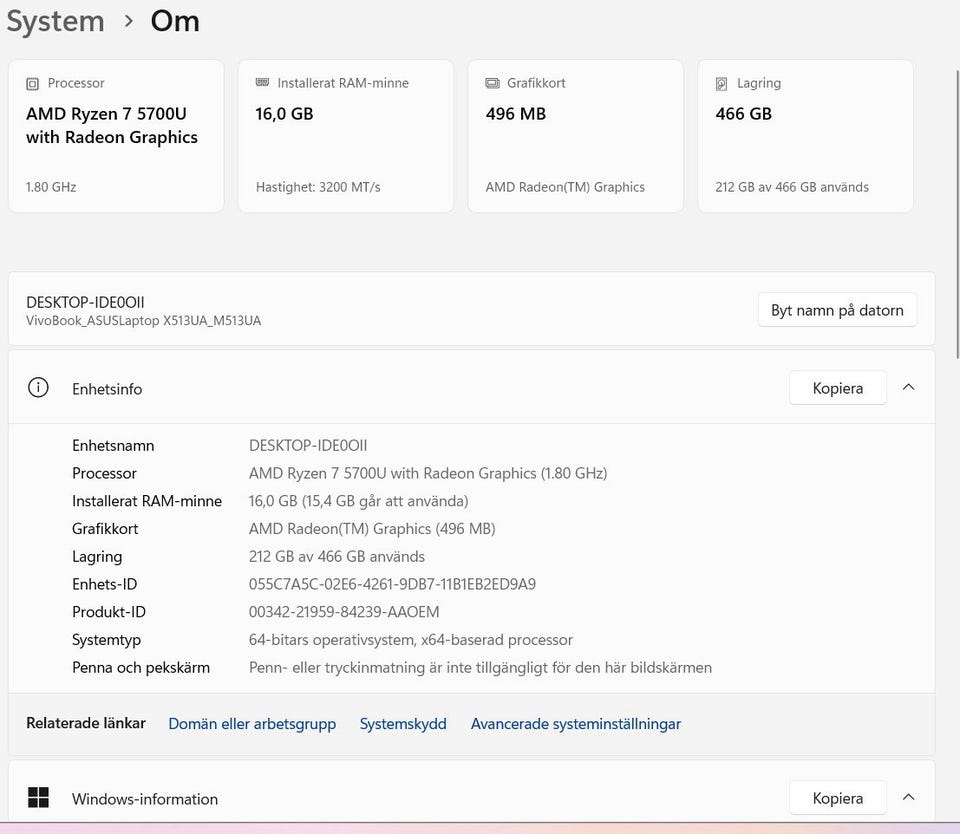Open the Processor summary card
The image size is (960, 834).
point(116,136)
